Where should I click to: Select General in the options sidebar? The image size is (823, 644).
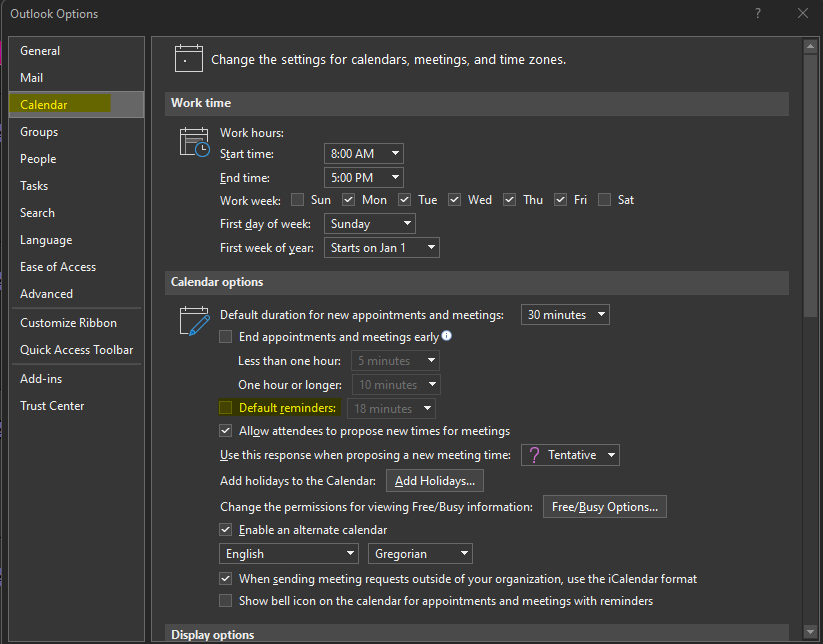[77, 51]
